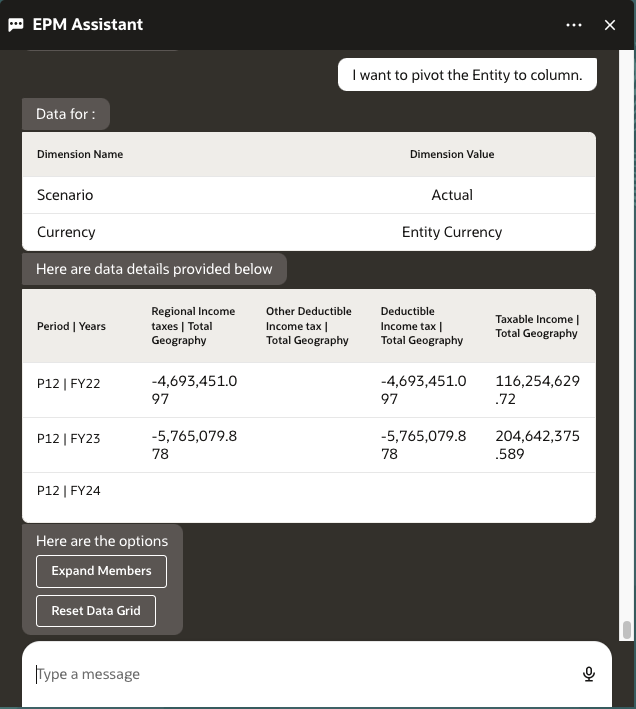Click the Entity Currency dimension value
The width and height of the screenshot is (636, 709).
point(452,232)
